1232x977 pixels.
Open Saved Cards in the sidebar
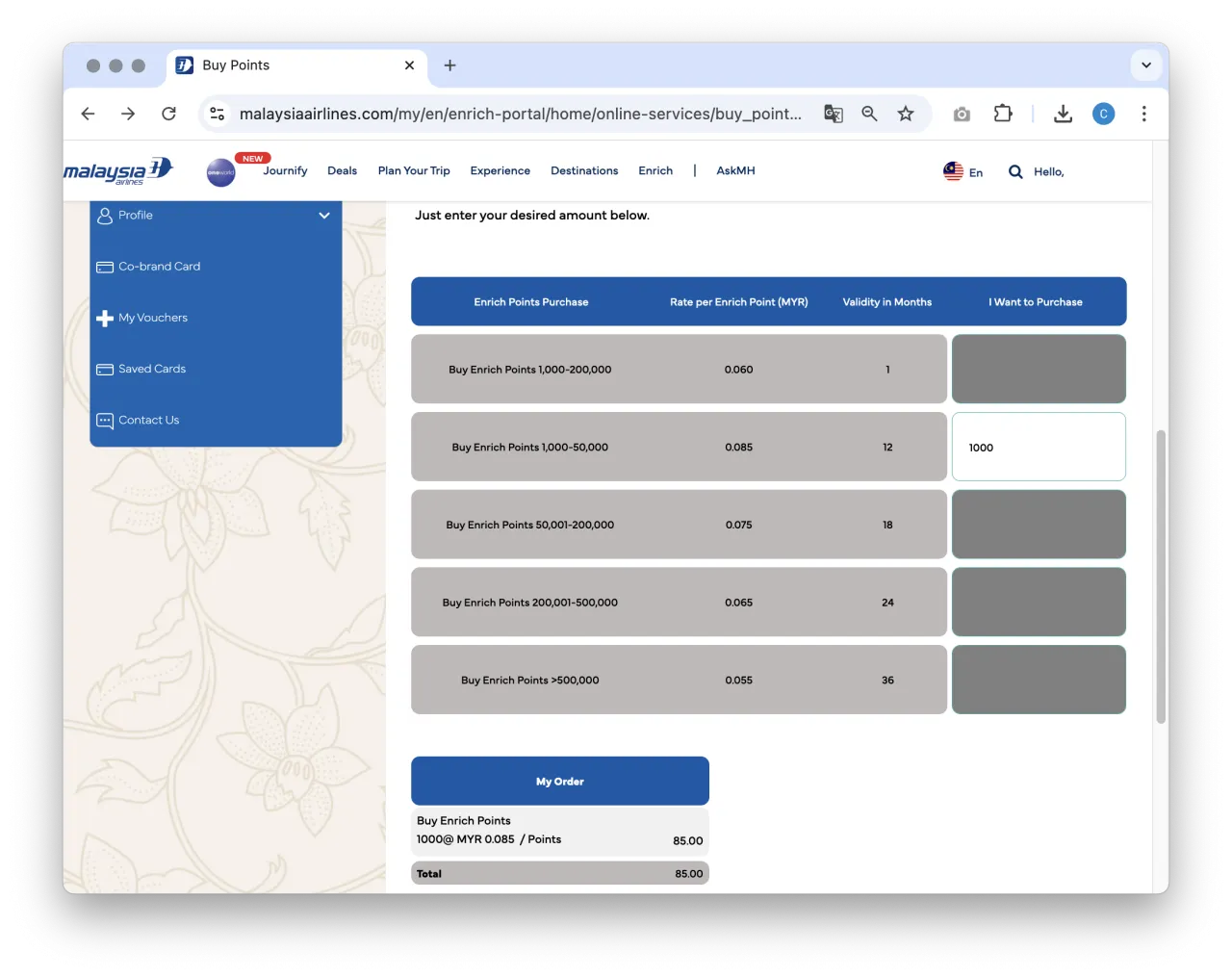point(152,369)
